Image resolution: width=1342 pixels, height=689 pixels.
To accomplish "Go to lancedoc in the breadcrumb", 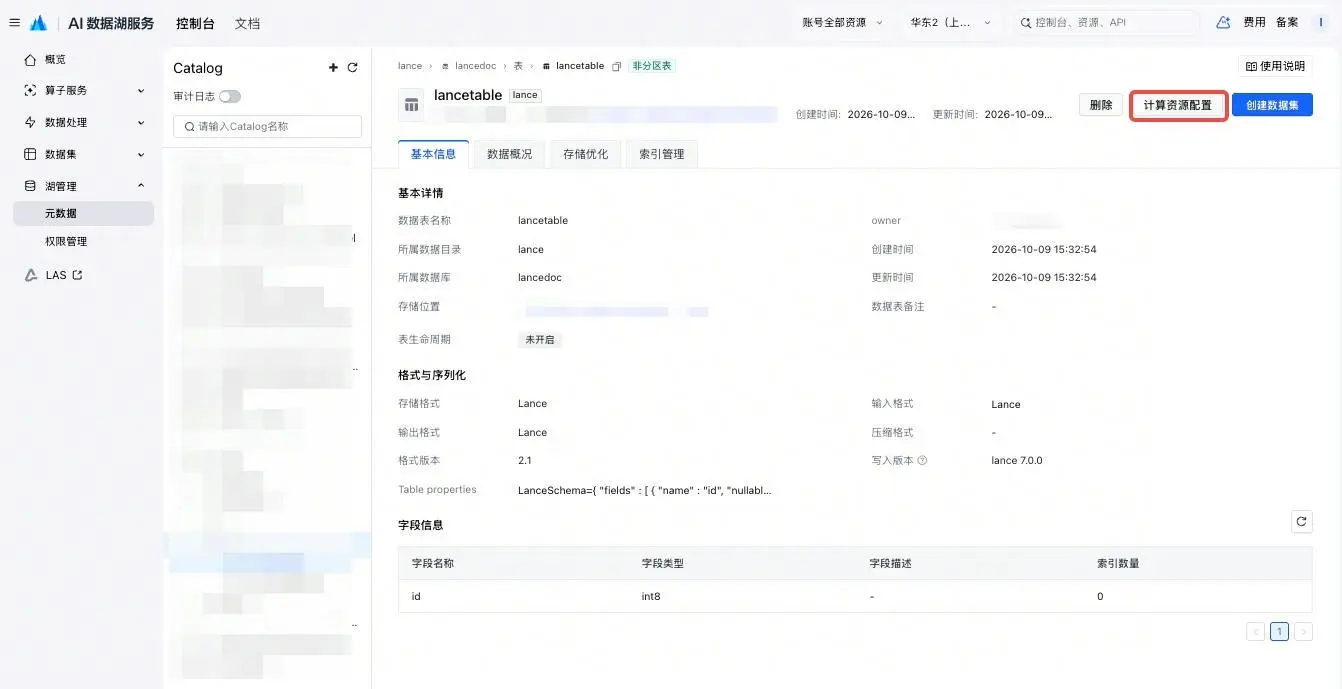I will pyautogui.click(x=475, y=66).
